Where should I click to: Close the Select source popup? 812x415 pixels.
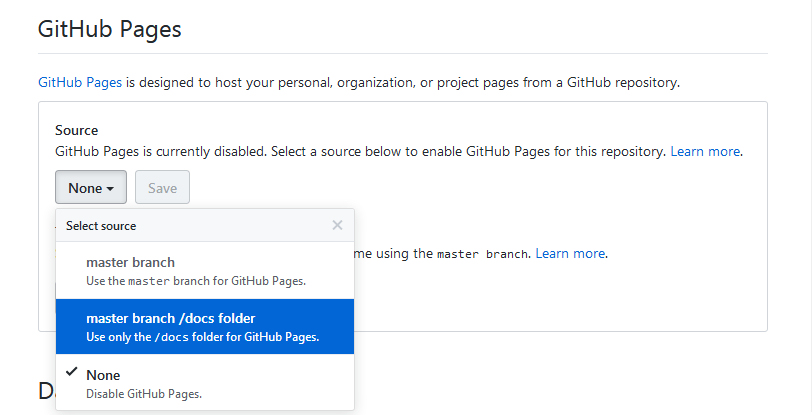337,225
